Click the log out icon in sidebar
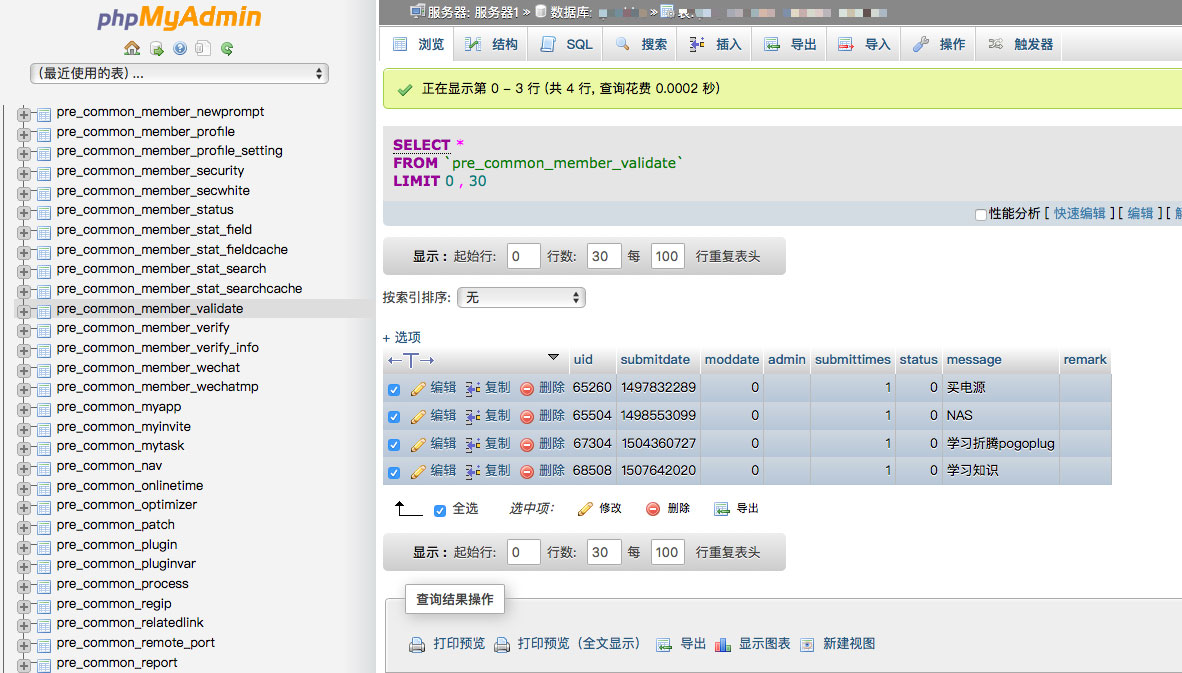The image size is (1182, 673). [157, 49]
